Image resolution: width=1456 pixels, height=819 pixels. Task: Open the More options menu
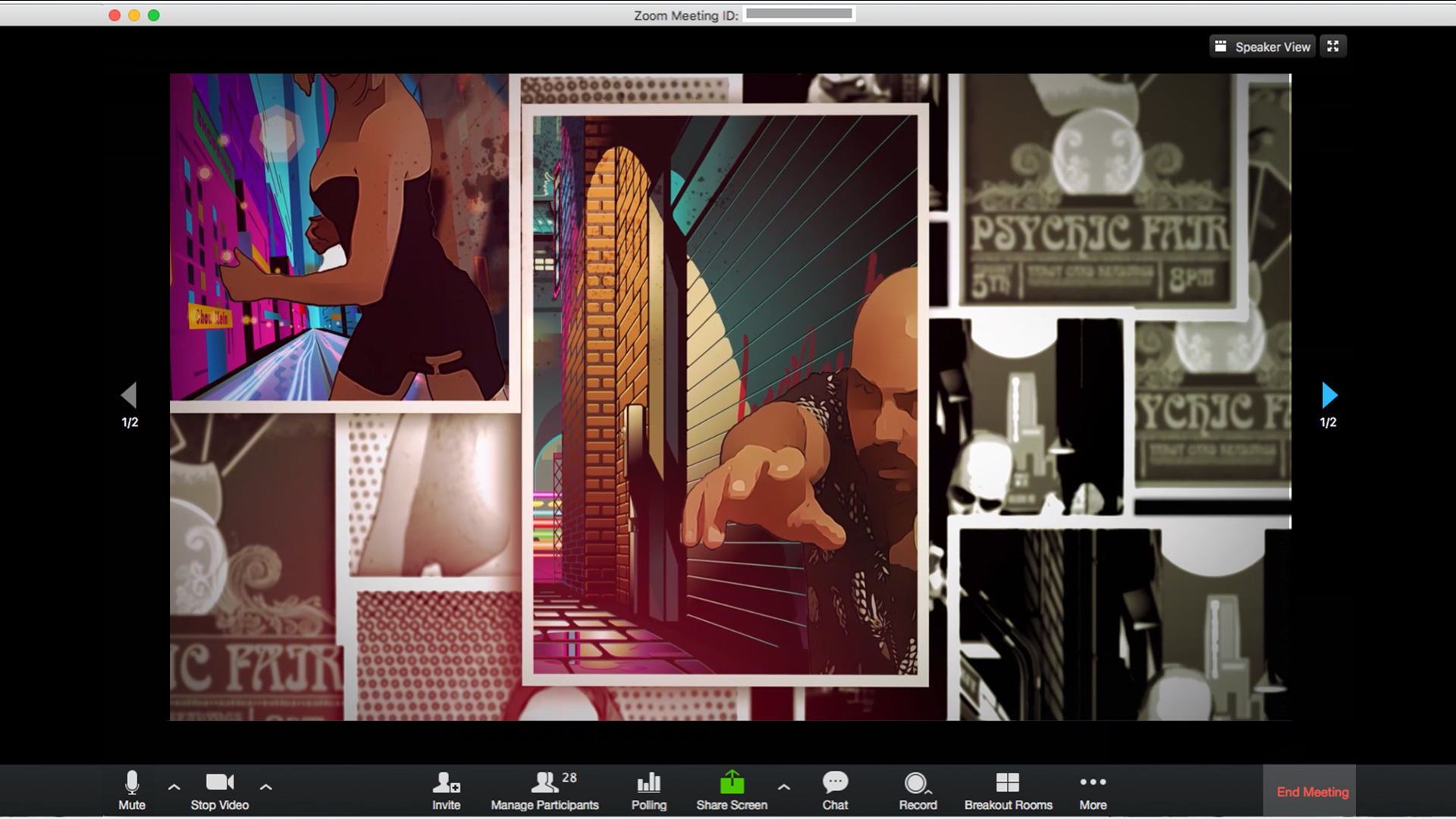tap(1093, 789)
